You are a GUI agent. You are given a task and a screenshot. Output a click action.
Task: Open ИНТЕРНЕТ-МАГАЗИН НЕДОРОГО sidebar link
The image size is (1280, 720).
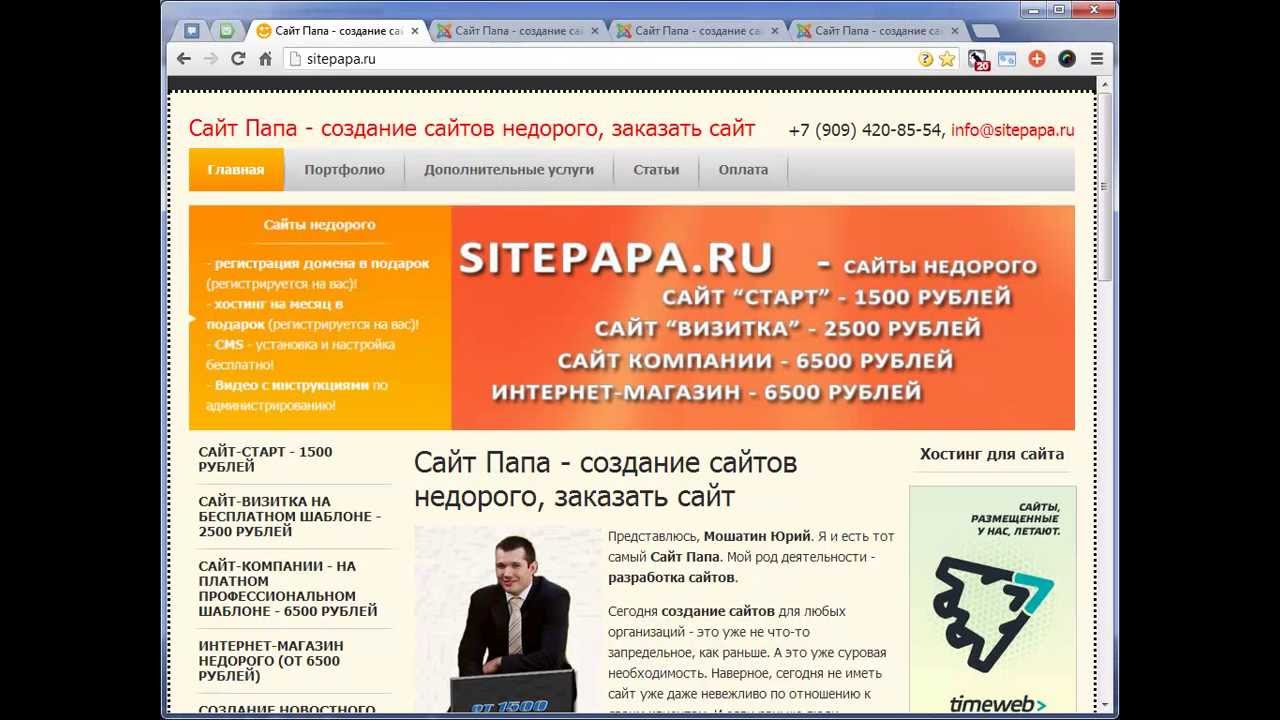(271, 661)
